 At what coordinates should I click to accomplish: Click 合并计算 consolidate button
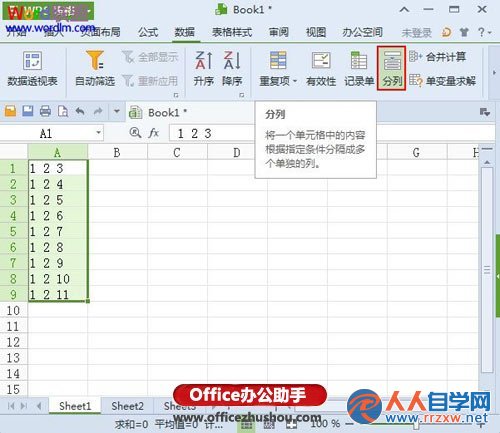click(438, 57)
